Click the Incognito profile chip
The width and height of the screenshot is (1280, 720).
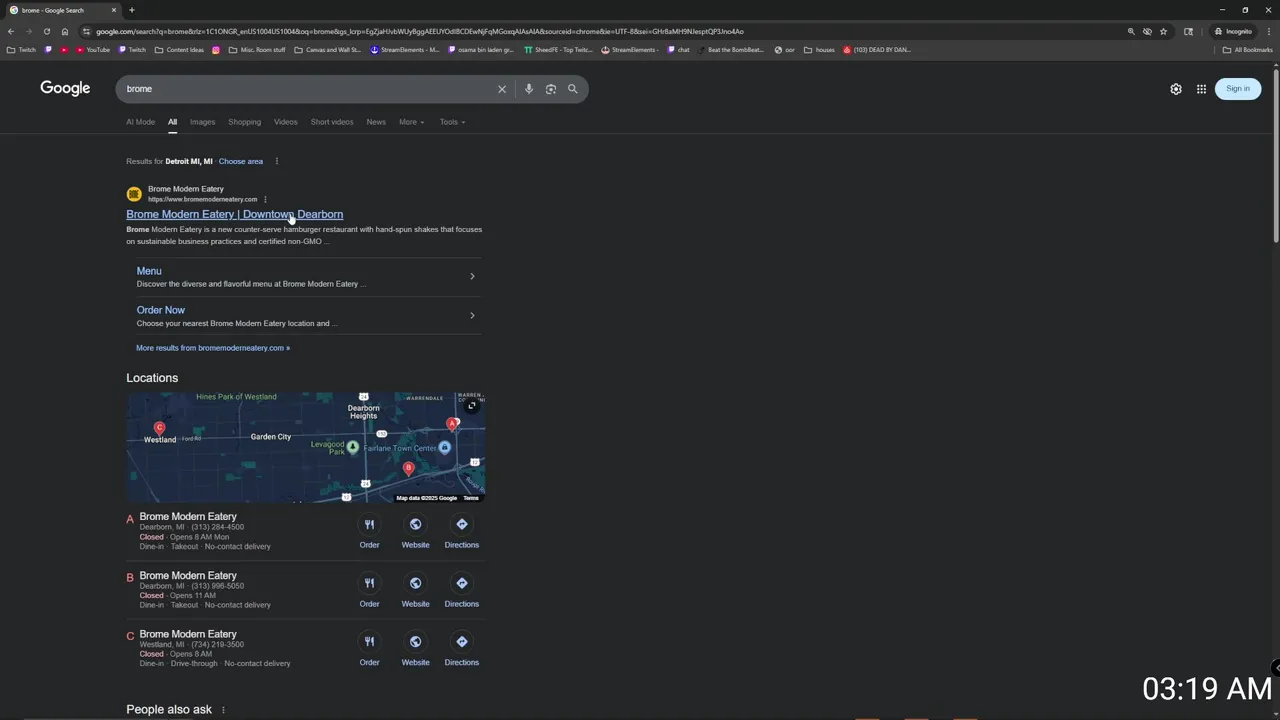point(1233,31)
